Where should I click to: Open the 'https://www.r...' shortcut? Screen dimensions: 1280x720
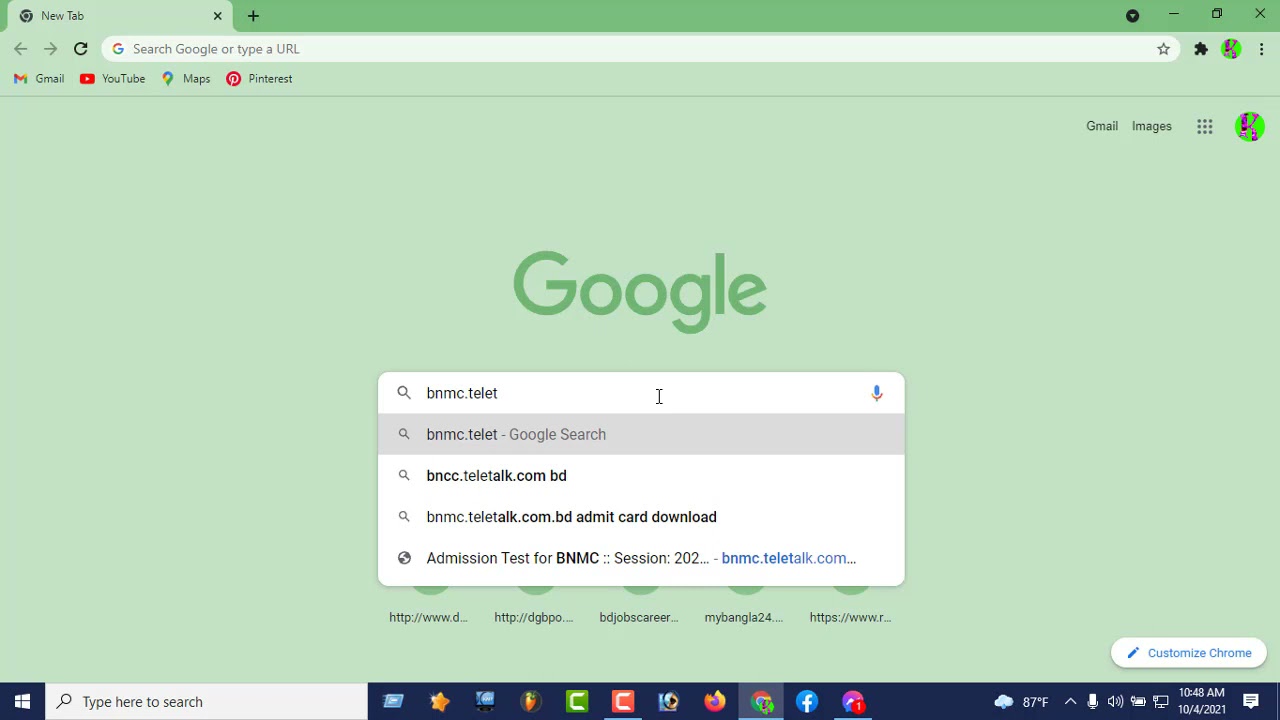850,617
